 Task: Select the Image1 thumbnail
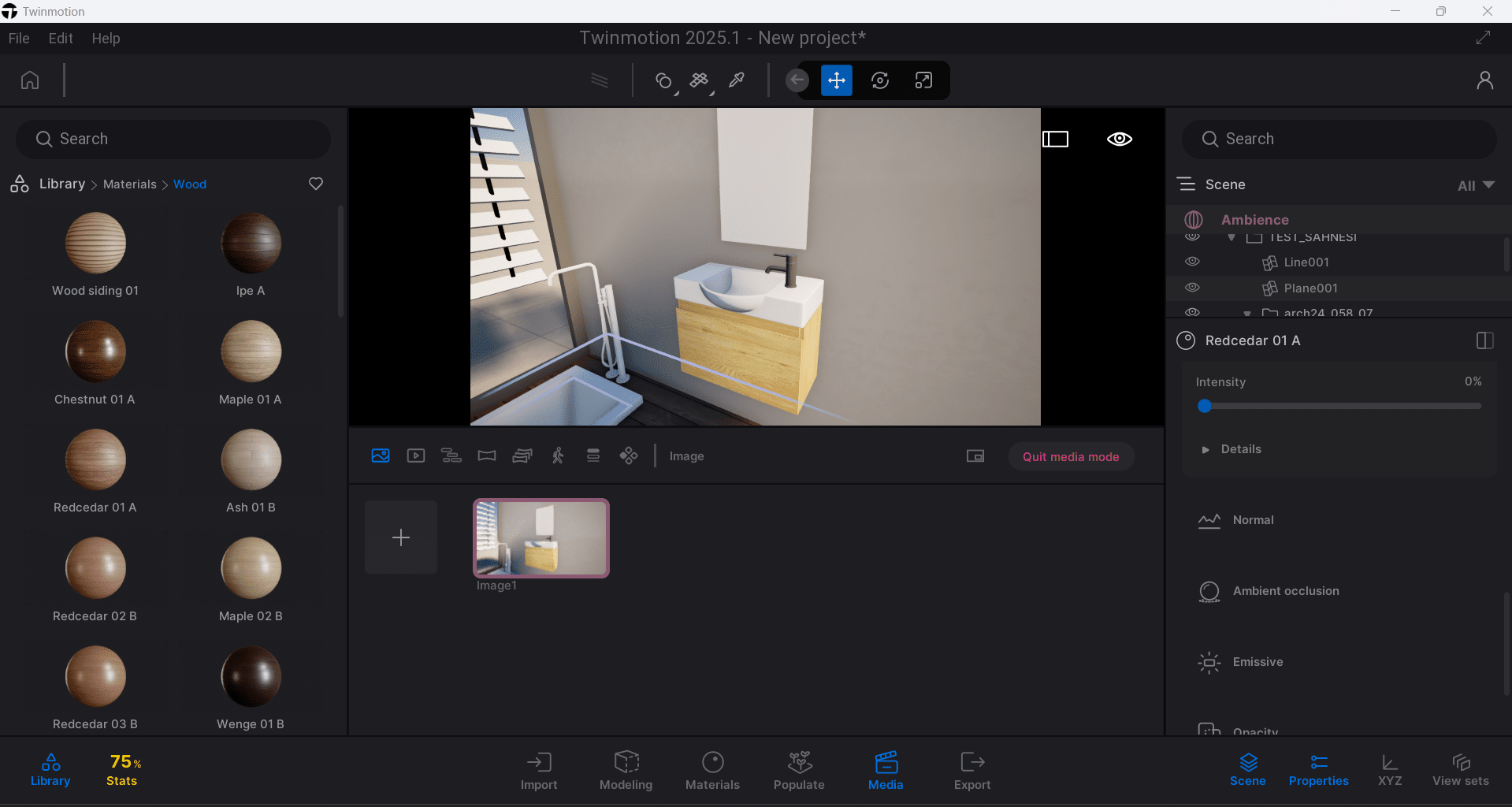540,537
